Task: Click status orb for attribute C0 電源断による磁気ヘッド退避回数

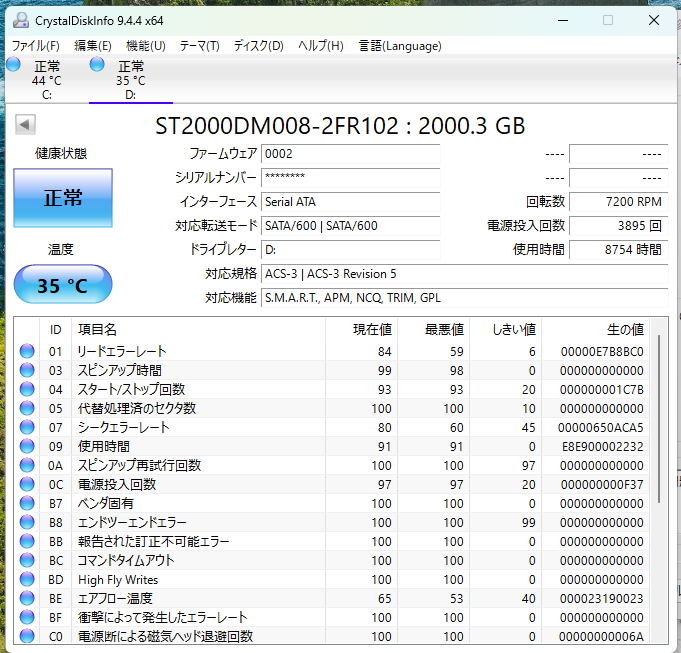Action: 27,636
